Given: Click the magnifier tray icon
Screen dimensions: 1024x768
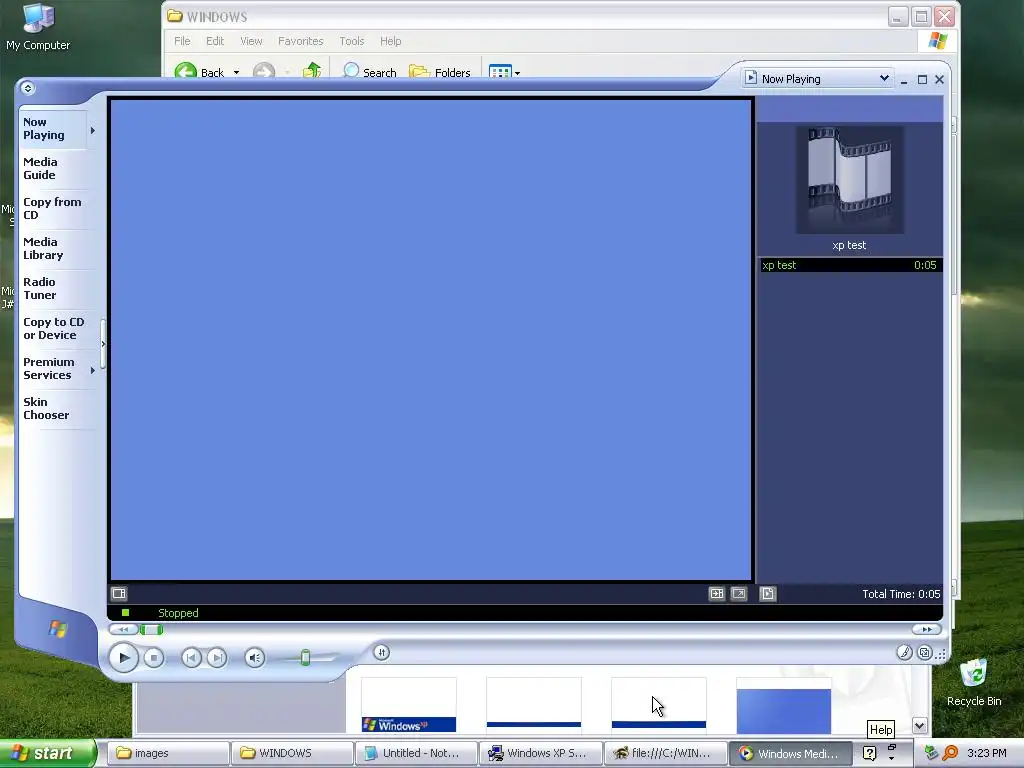Looking at the screenshot, I should (950, 753).
